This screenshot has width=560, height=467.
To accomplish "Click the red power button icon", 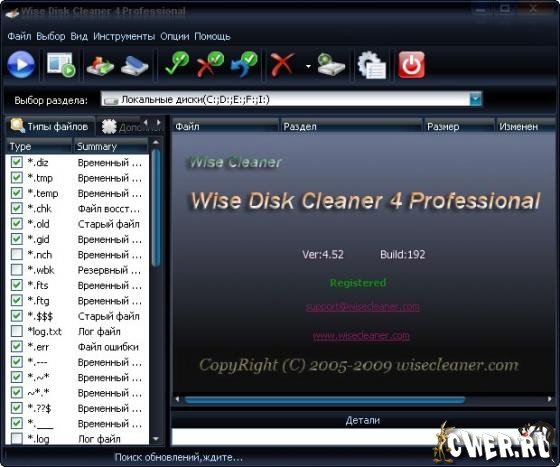I will [411, 65].
